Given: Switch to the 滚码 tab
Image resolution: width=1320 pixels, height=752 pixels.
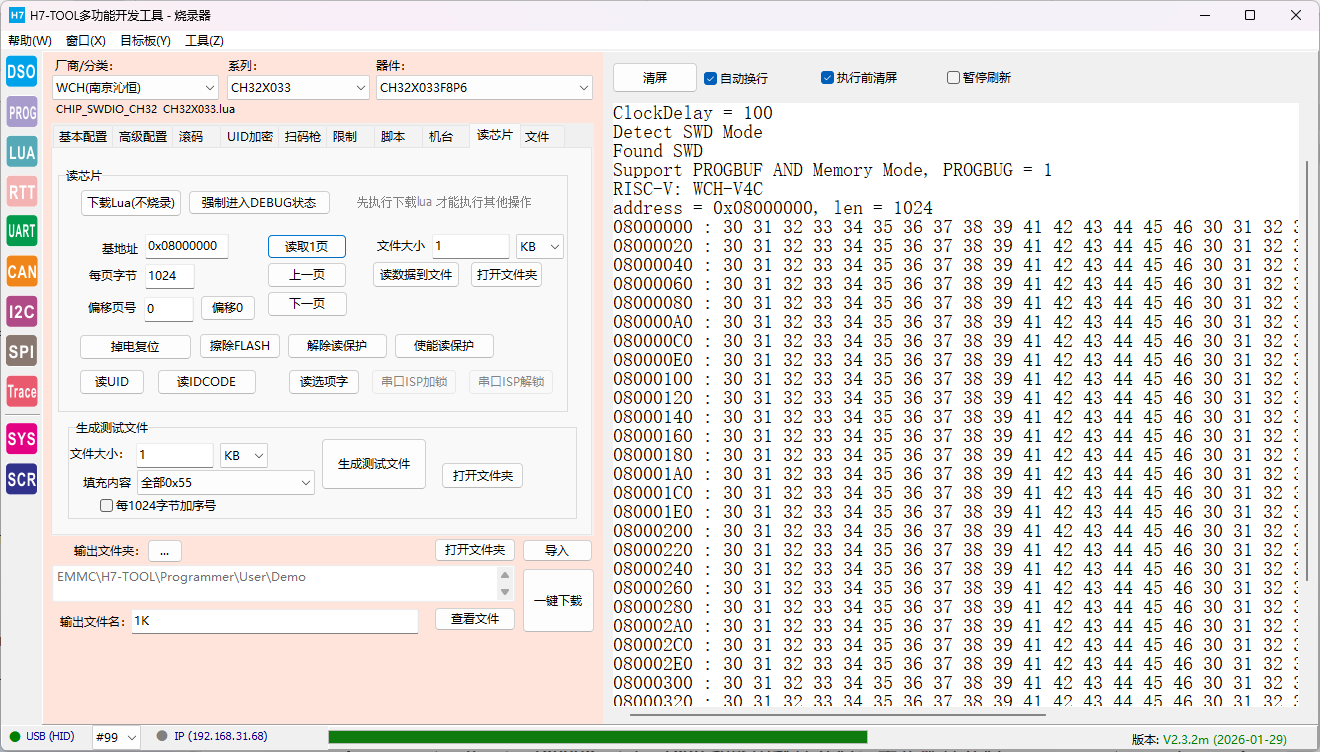Looking at the screenshot, I should pos(191,137).
